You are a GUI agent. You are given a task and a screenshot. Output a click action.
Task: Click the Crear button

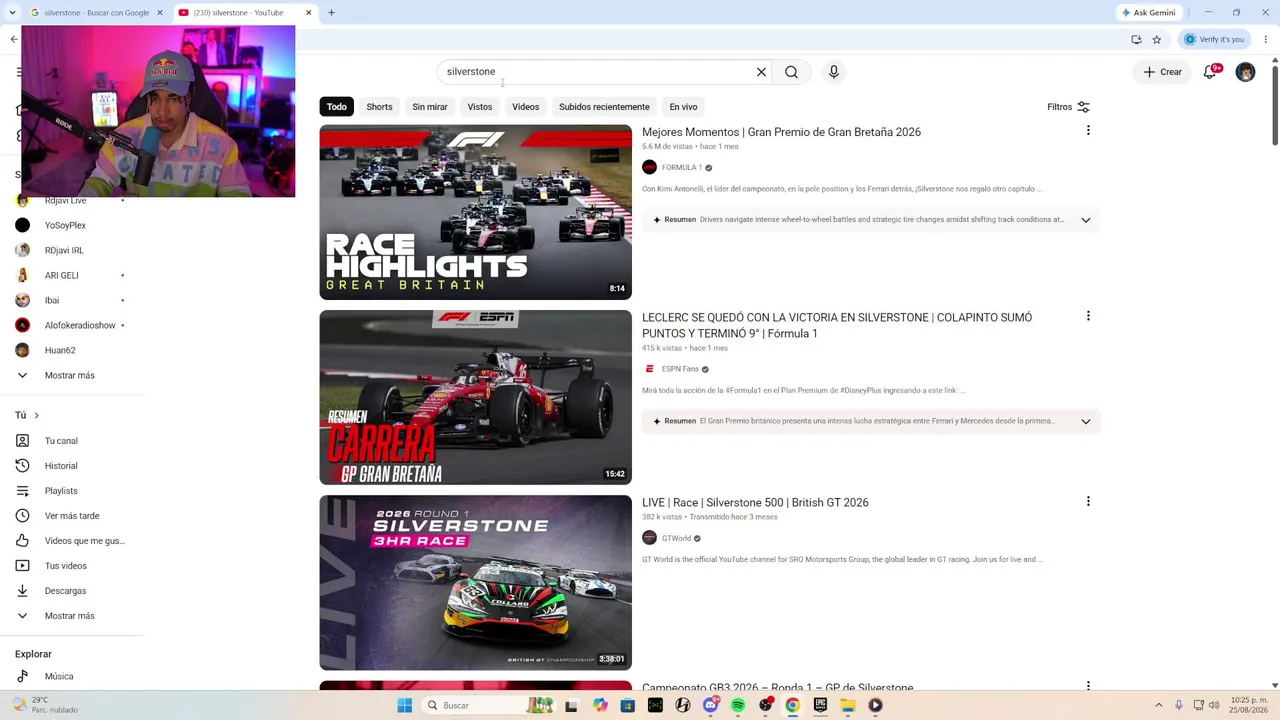tap(1163, 72)
